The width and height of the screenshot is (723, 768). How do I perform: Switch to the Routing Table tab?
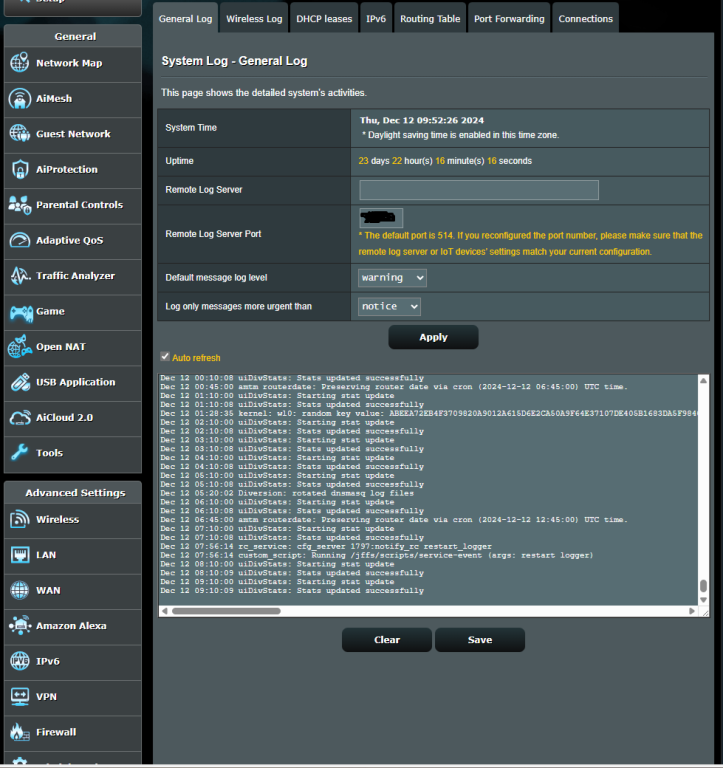pos(430,19)
